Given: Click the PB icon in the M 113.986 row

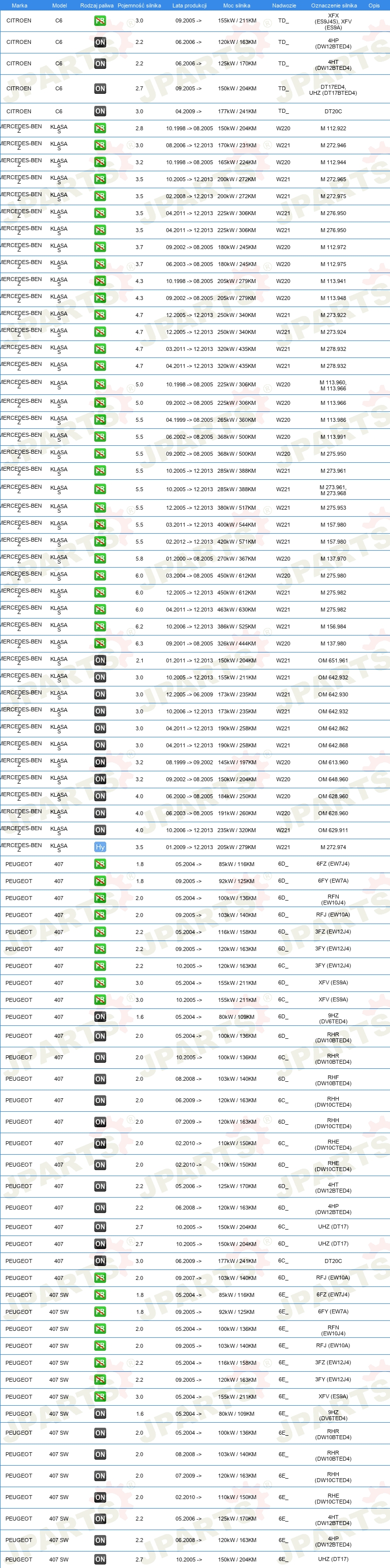Looking at the screenshot, I should pyautogui.click(x=100, y=420).
